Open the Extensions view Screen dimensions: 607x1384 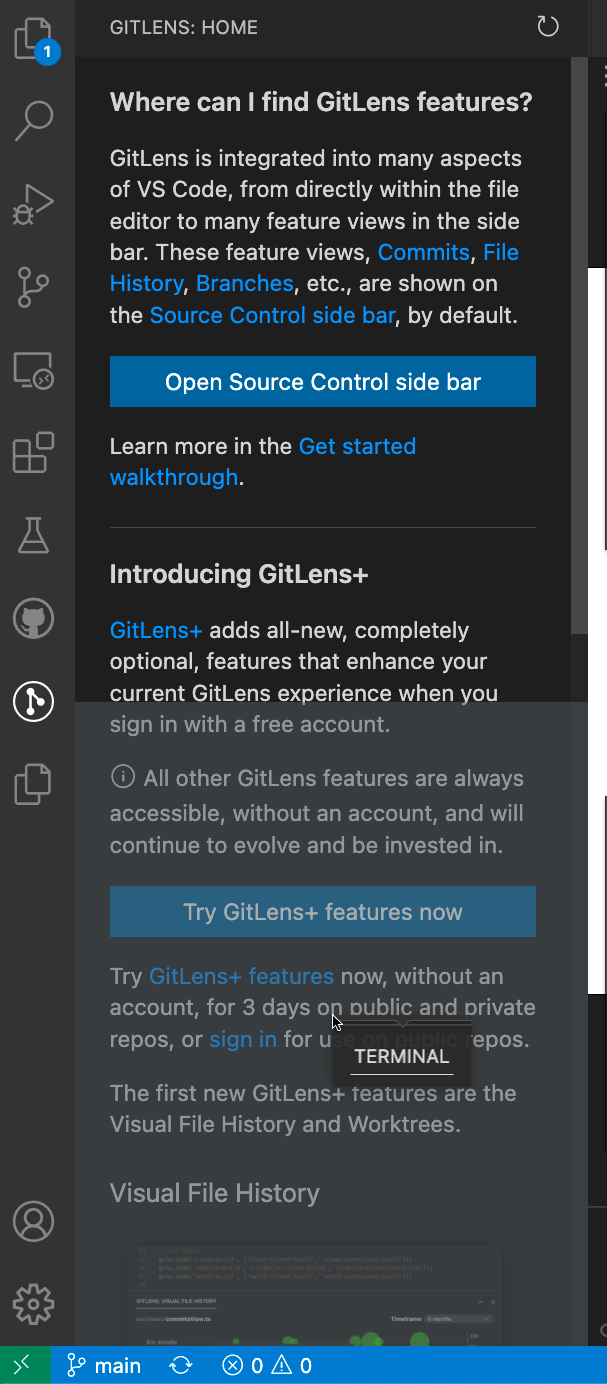click(x=33, y=453)
